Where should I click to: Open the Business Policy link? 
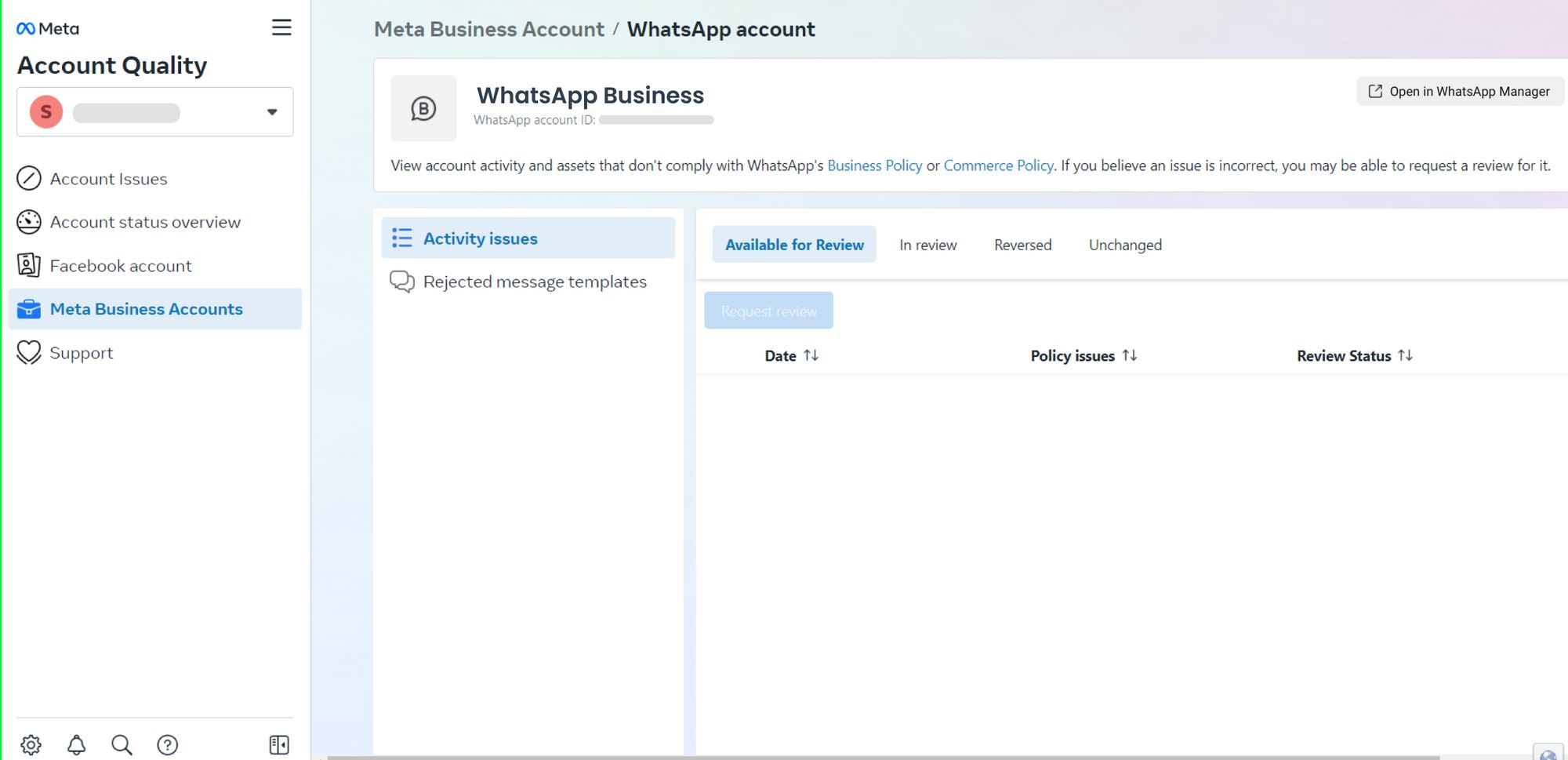point(875,165)
